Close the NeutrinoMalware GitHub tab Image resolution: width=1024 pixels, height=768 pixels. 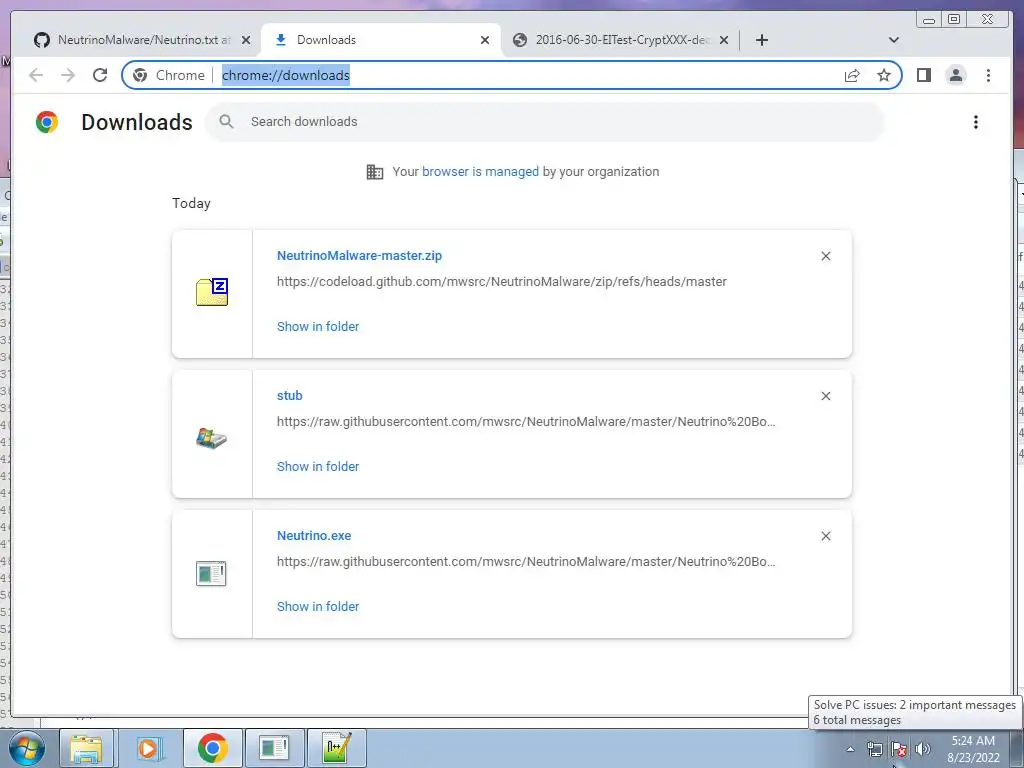[x=246, y=40]
